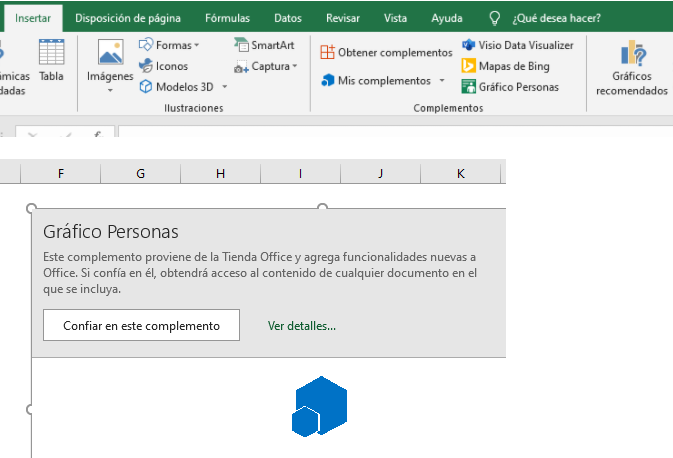This screenshot has height=458, width=673.
Task: Launch Visio Data Visualizer add-in
Action: point(517,45)
